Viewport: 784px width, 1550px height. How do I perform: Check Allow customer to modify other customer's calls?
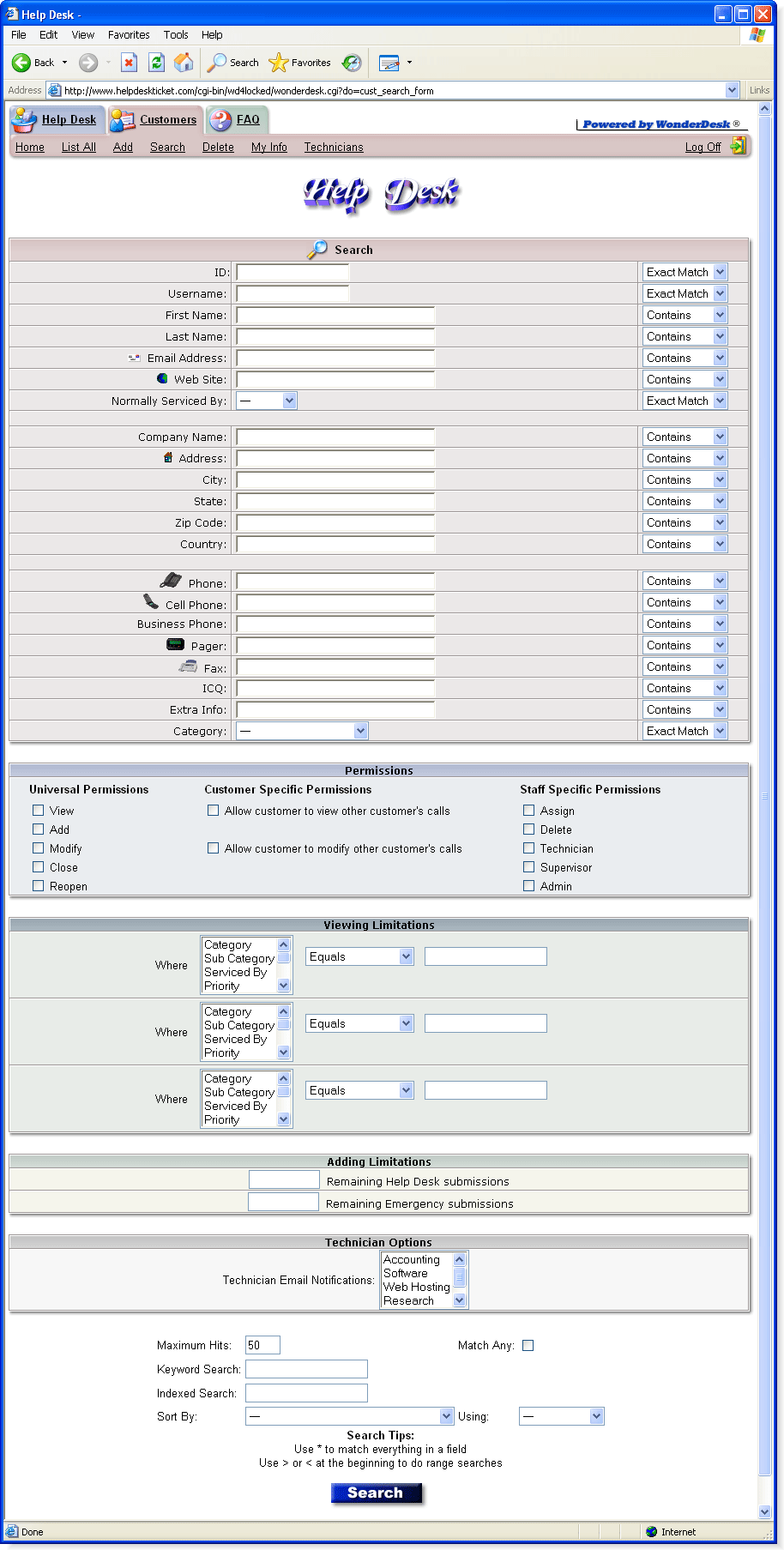pos(214,848)
